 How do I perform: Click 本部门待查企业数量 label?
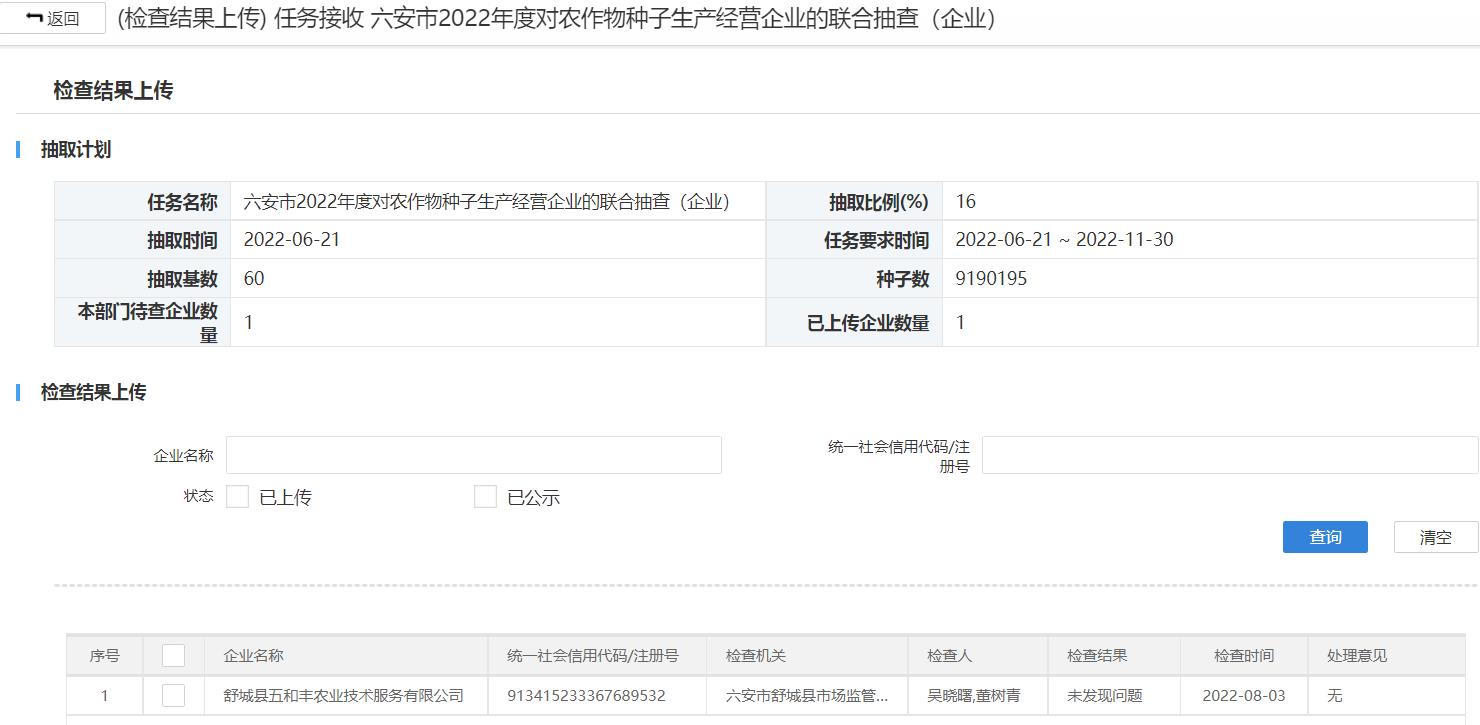[148, 322]
